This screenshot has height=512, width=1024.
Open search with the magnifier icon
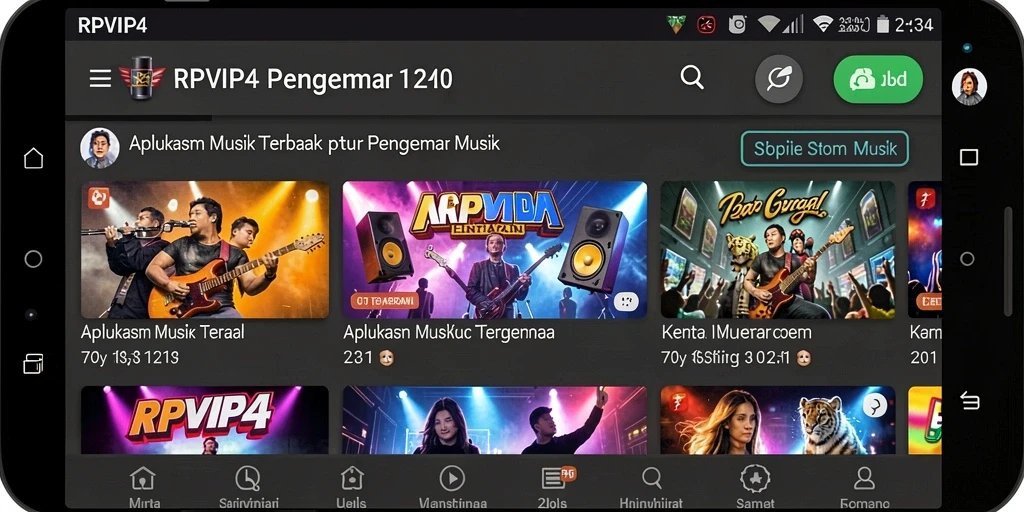[x=692, y=78]
